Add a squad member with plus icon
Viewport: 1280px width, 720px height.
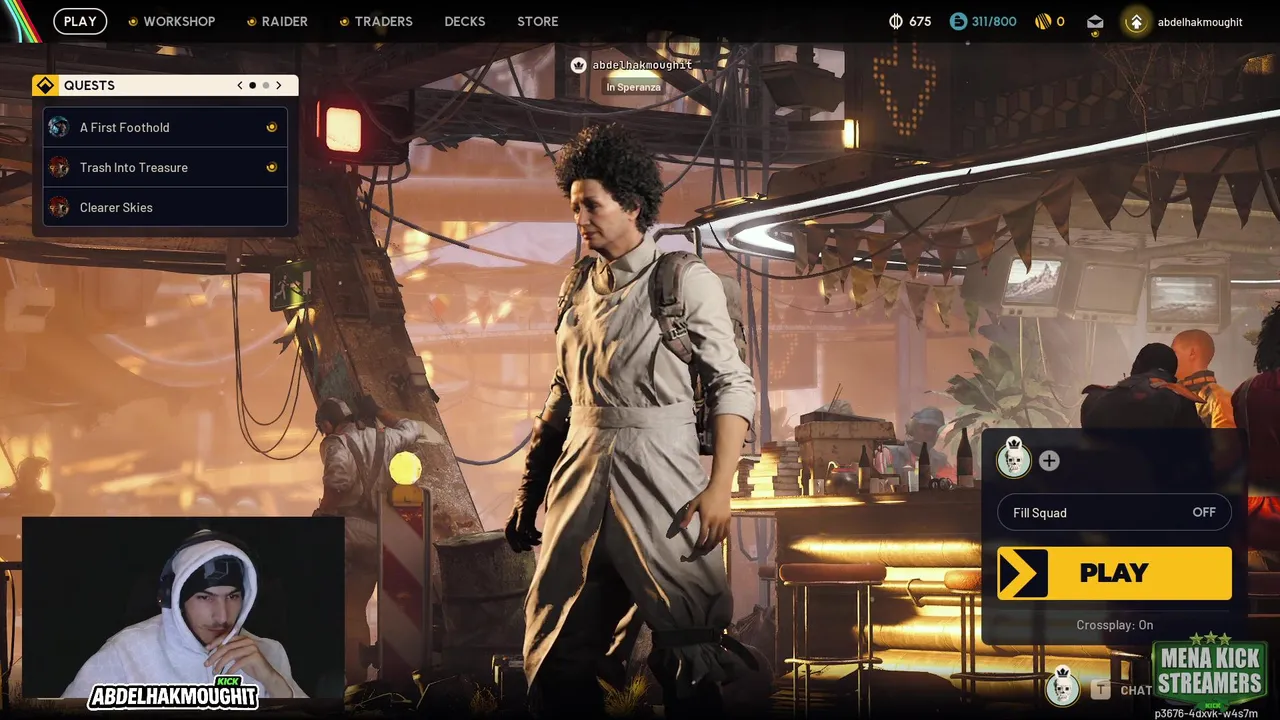pos(1049,461)
